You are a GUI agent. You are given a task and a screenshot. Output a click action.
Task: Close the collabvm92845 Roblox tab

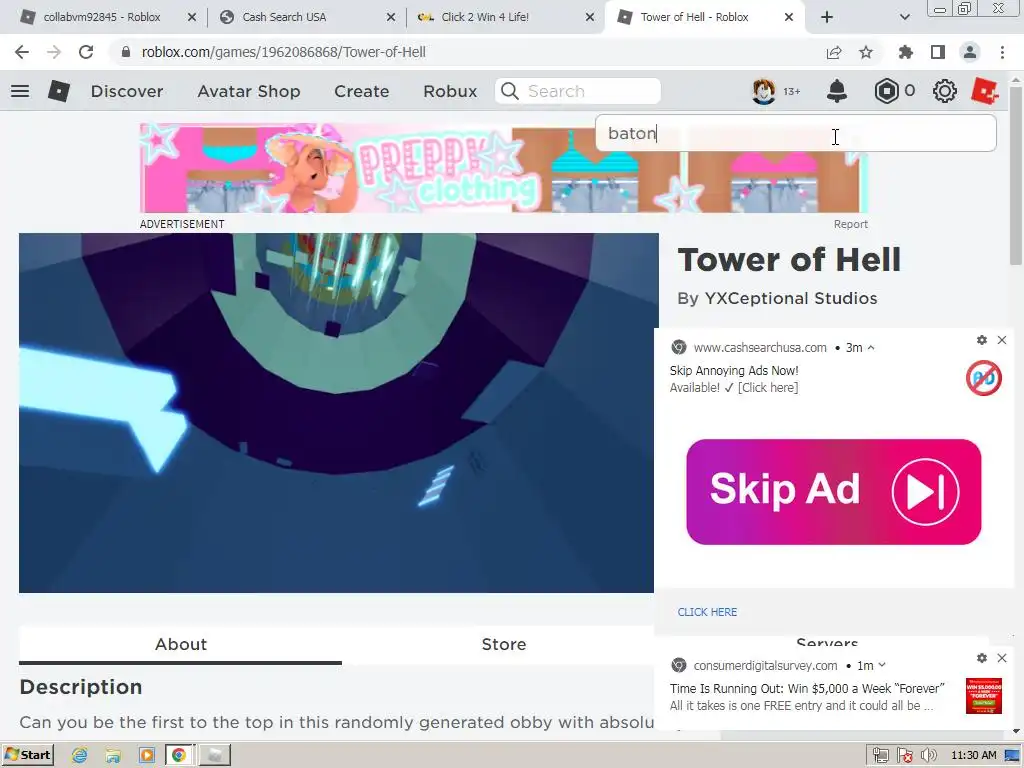(x=192, y=17)
